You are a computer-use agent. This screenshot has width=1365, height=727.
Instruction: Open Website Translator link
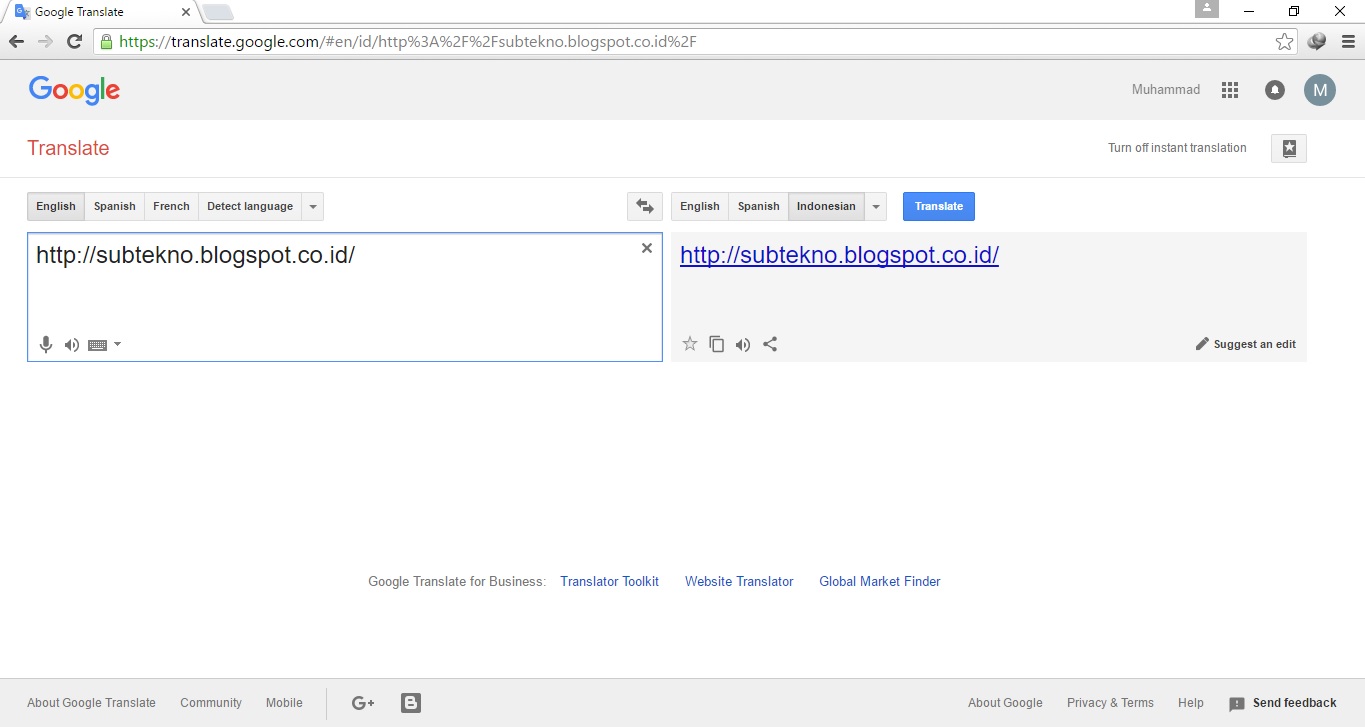coord(739,581)
